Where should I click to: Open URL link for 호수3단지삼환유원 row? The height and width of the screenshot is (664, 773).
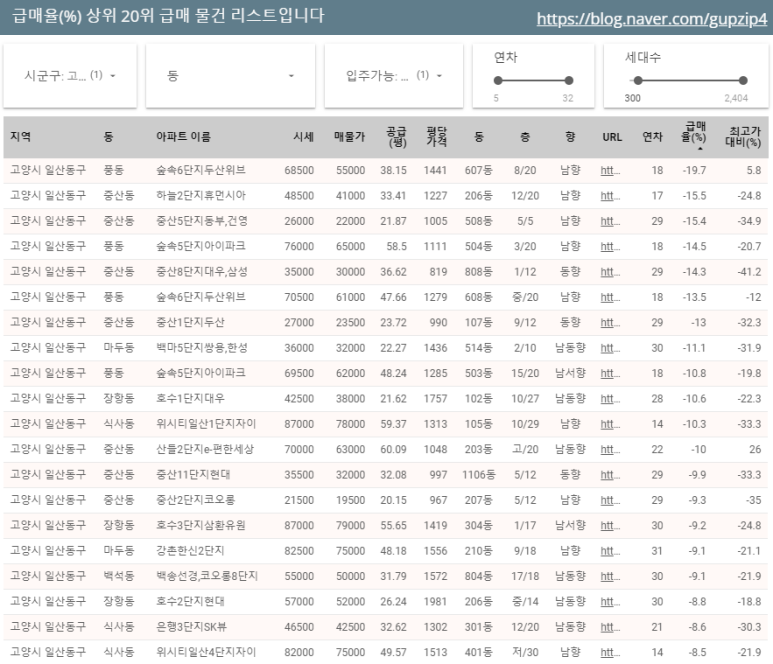coord(610,526)
